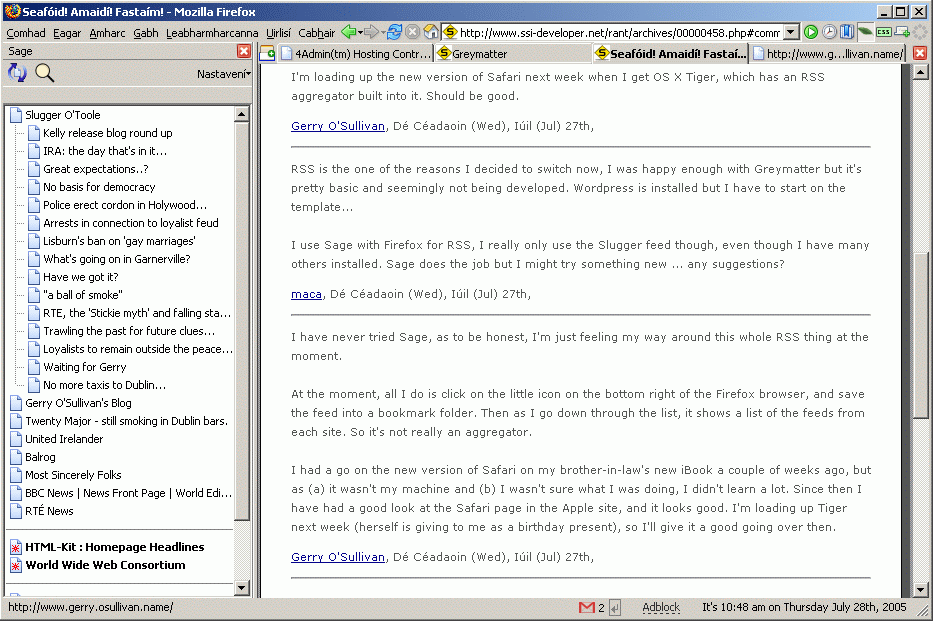Screen dimensions: 933x621
Task: Select the BBC News Front Page feed
Action: [129, 493]
